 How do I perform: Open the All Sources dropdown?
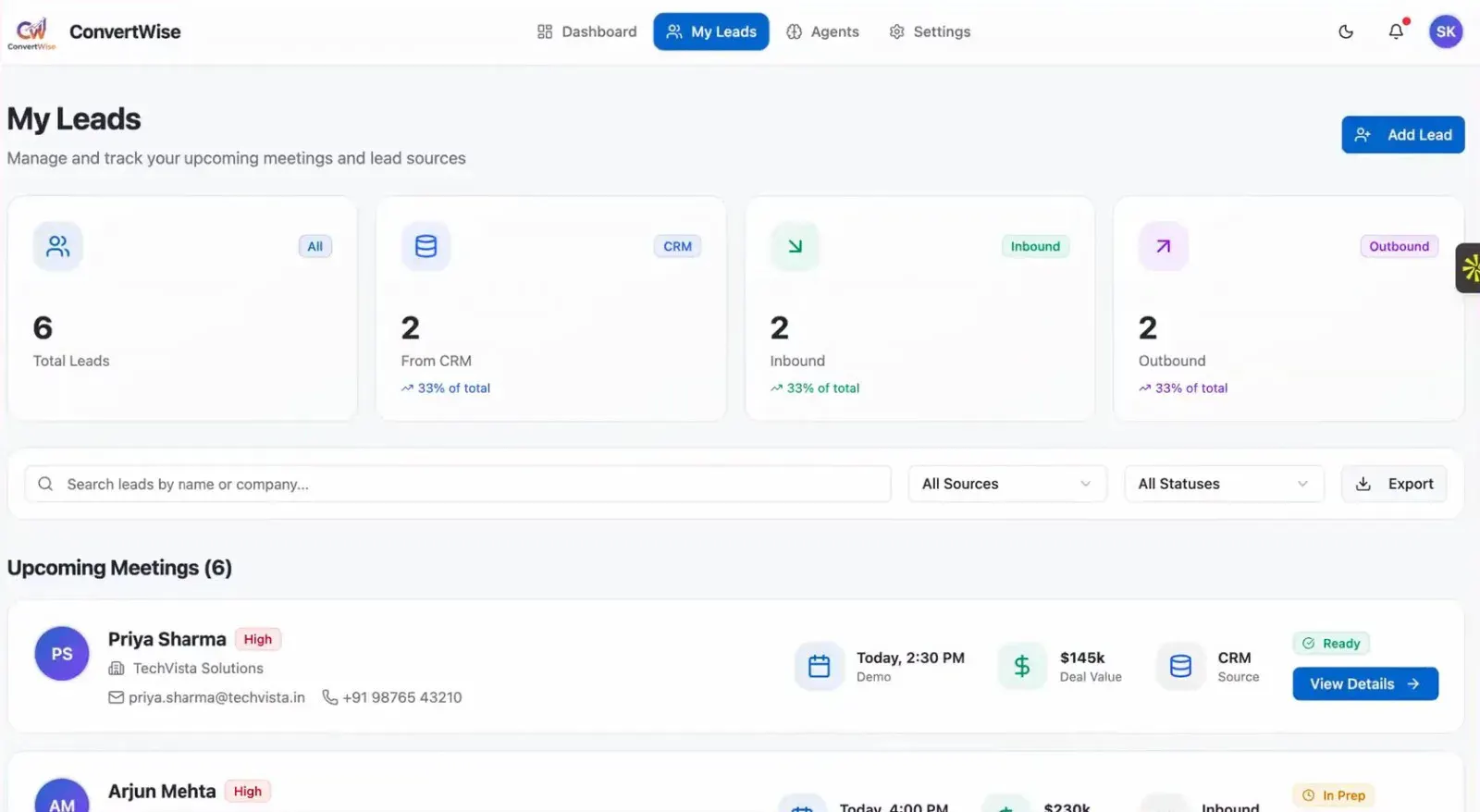(x=1007, y=484)
